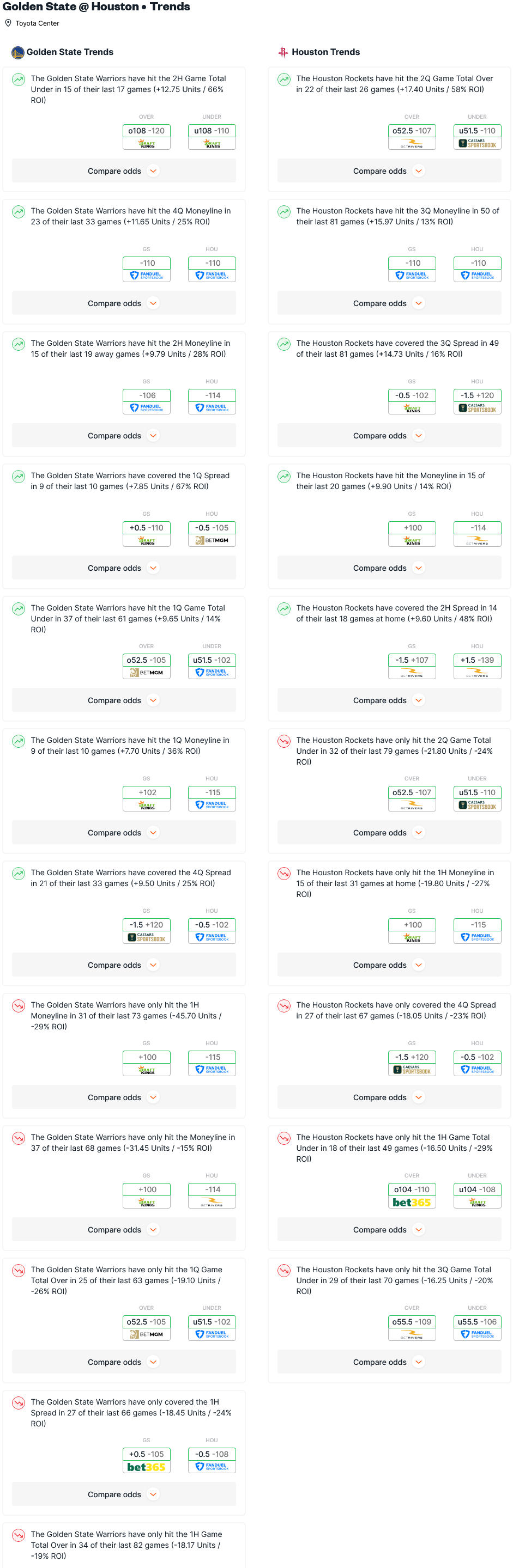The image size is (513, 1568).
Task: Click the BetMGM logo under -0.5 -105 first quarter spread
Action: coord(212,540)
